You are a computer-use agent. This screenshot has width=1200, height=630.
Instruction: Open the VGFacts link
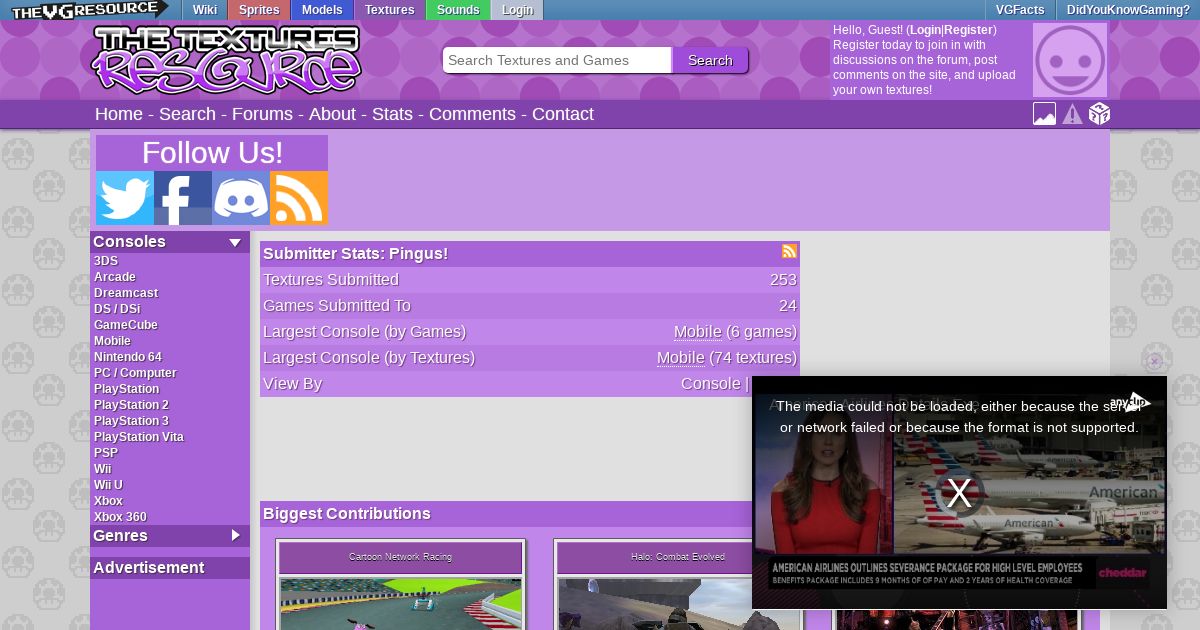point(1020,10)
